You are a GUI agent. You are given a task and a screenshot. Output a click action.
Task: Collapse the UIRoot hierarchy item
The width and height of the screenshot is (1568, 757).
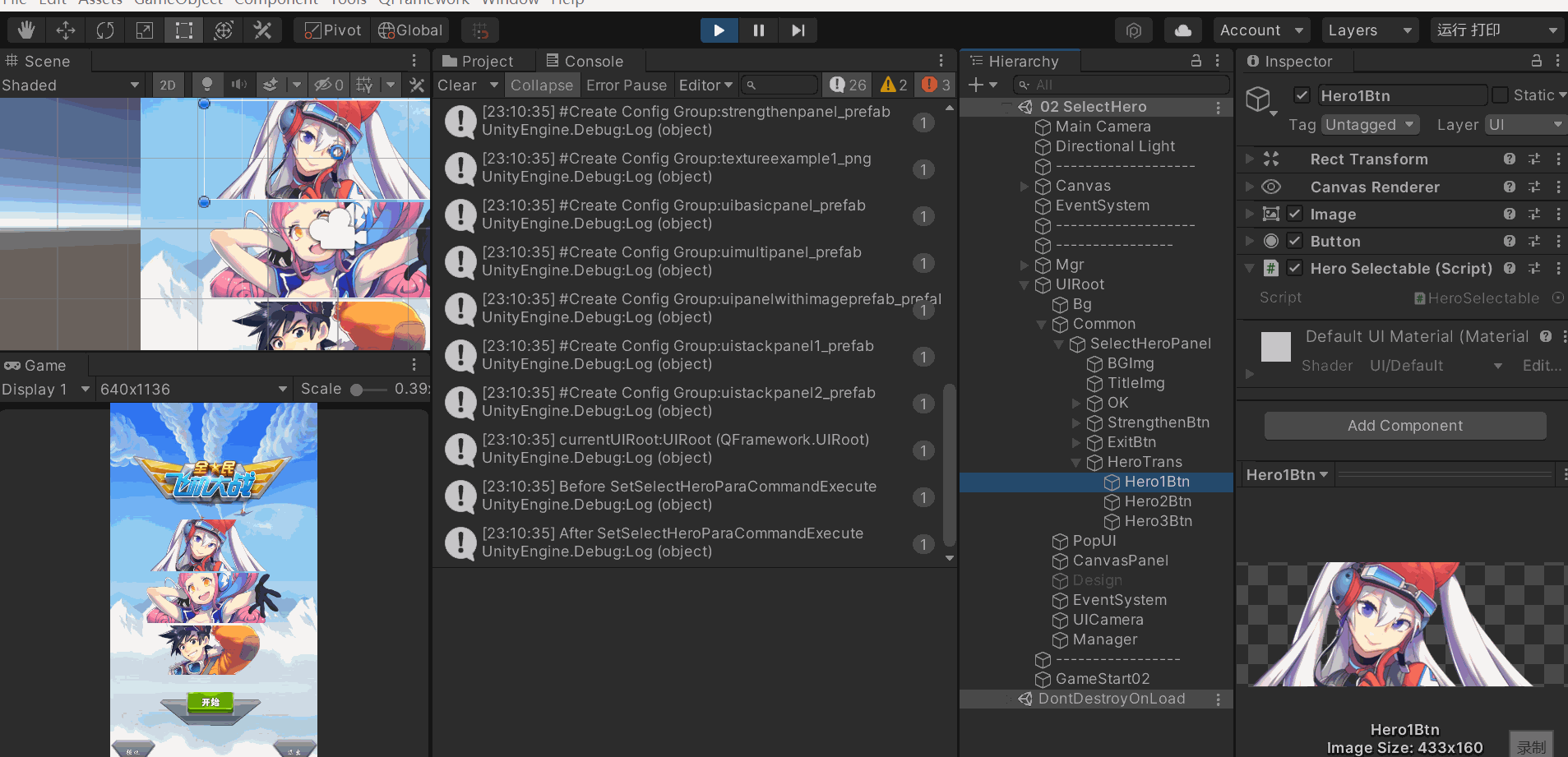[x=1025, y=285]
